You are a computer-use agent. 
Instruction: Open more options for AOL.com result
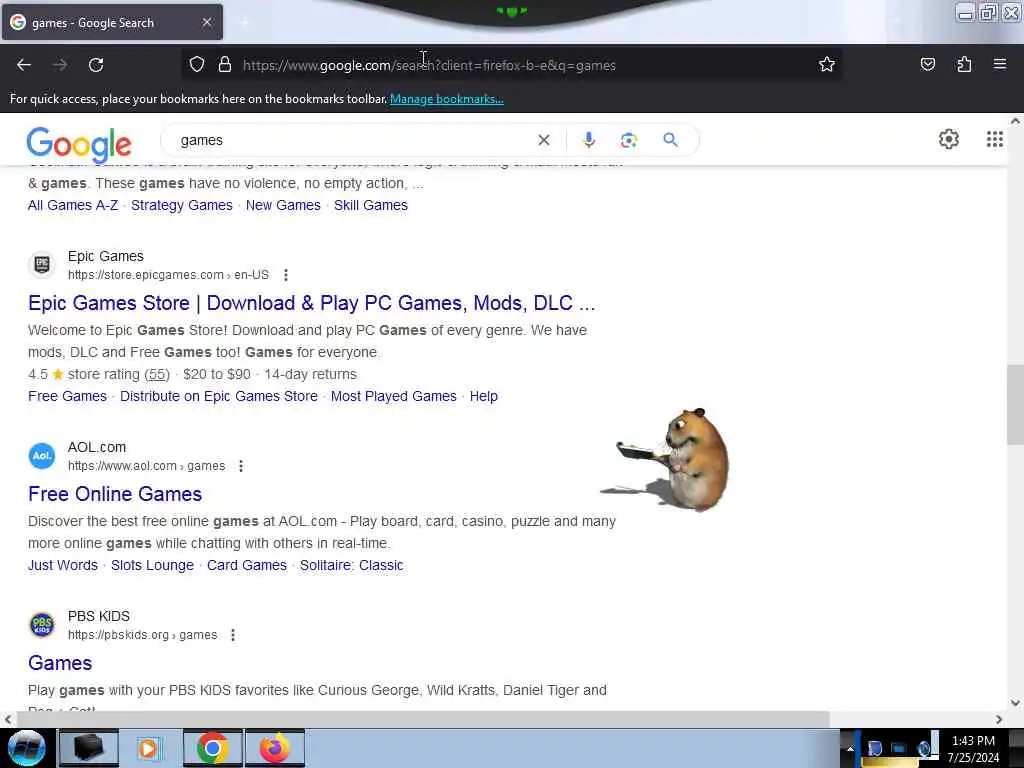coord(240,466)
